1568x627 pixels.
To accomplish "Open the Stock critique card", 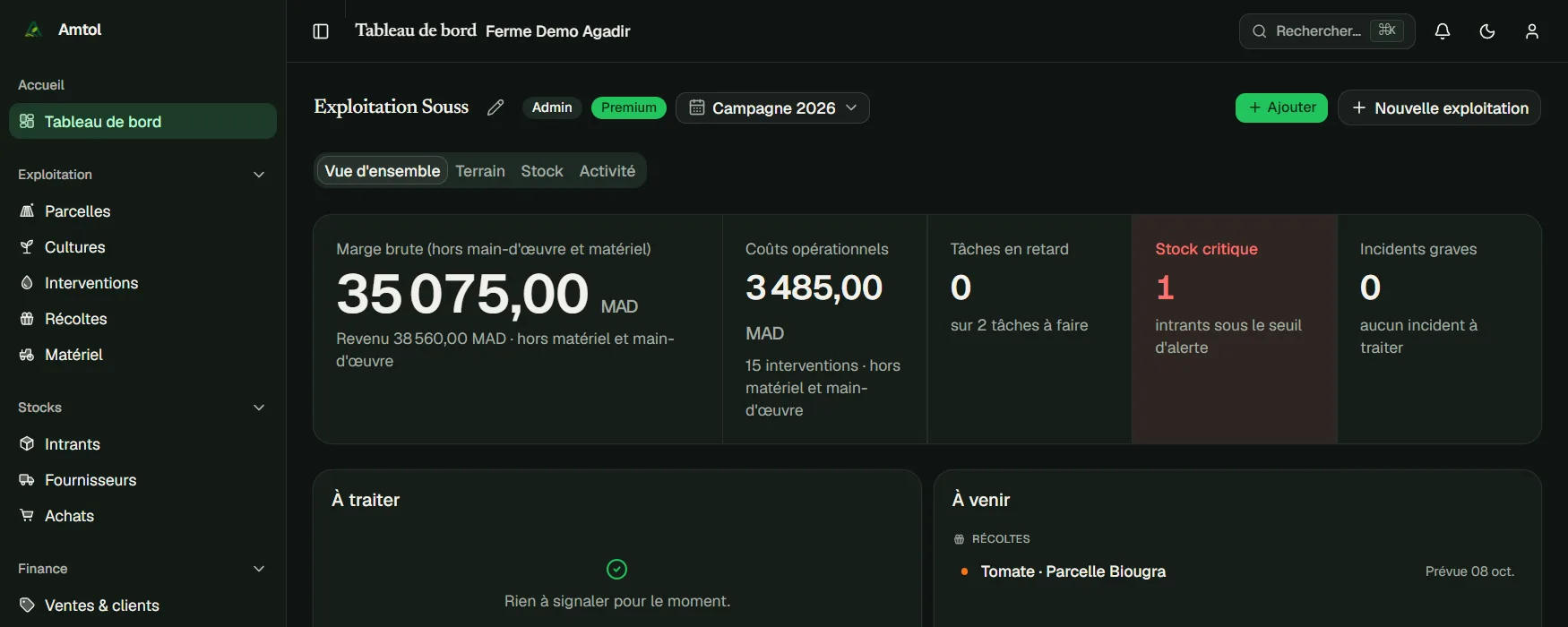I will [x=1235, y=329].
